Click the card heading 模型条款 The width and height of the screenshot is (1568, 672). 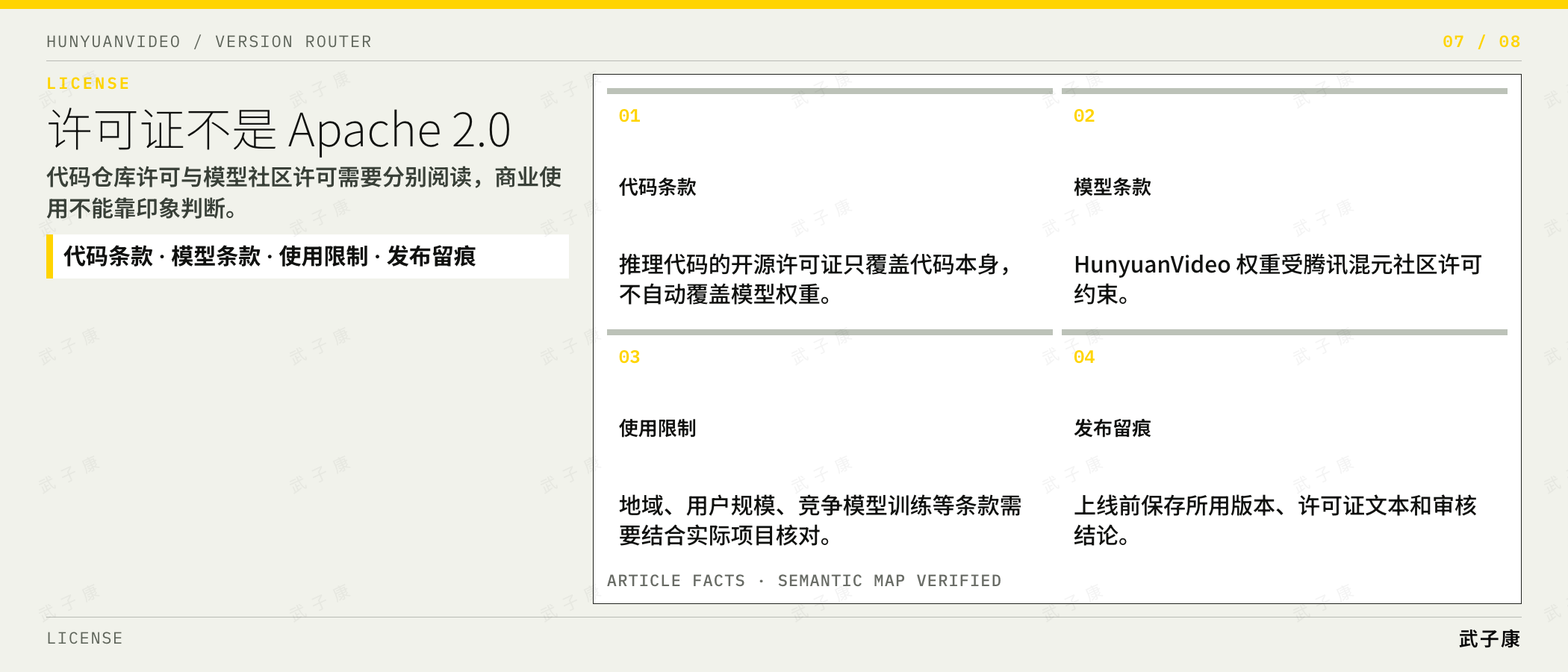pyautogui.click(x=1113, y=187)
